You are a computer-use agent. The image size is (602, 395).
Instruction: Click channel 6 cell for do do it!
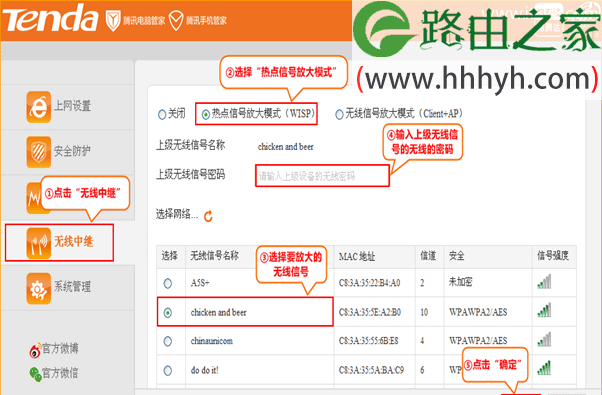pos(422,370)
